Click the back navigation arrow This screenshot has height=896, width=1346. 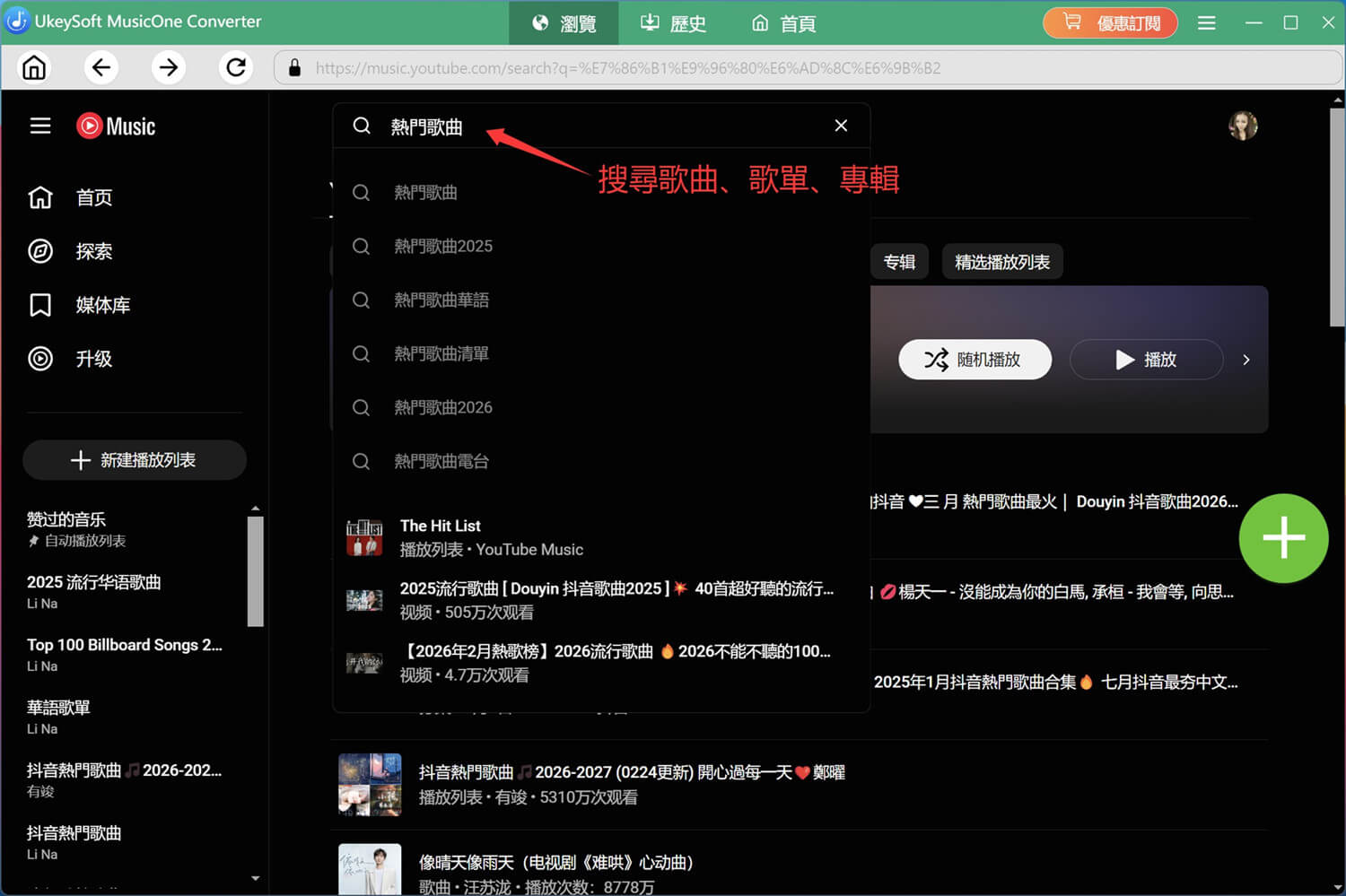(101, 67)
